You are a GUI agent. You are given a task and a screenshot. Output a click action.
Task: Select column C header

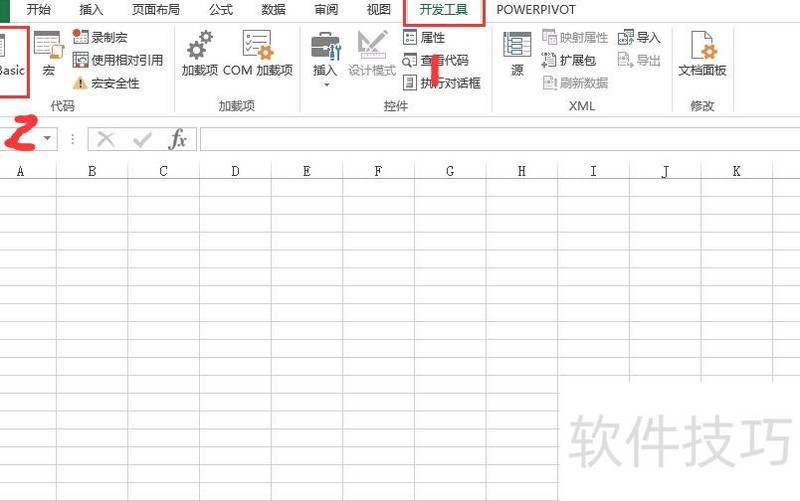[x=163, y=171]
